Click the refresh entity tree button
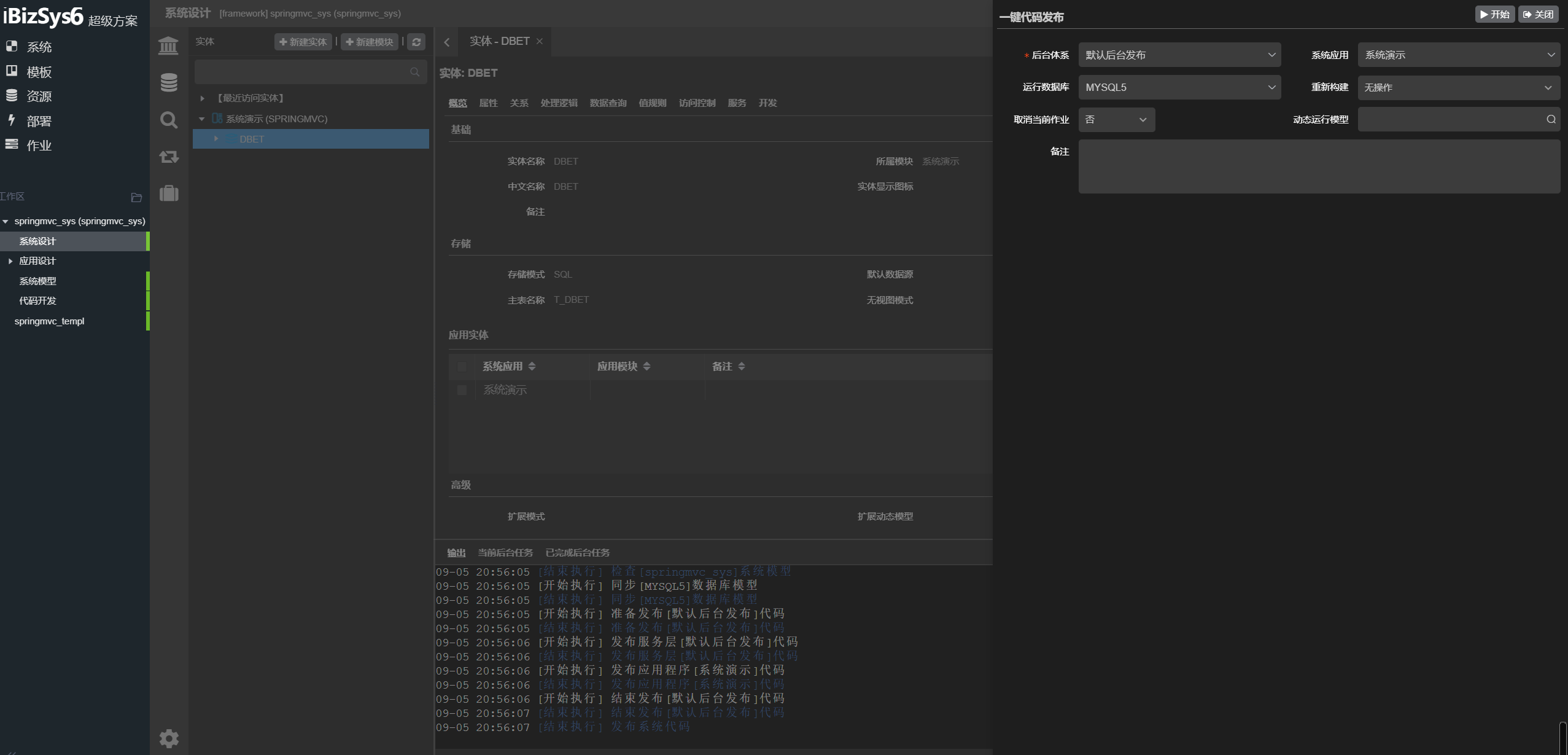The width and height of the screenshot is (1568, 755). pos(416,42)
